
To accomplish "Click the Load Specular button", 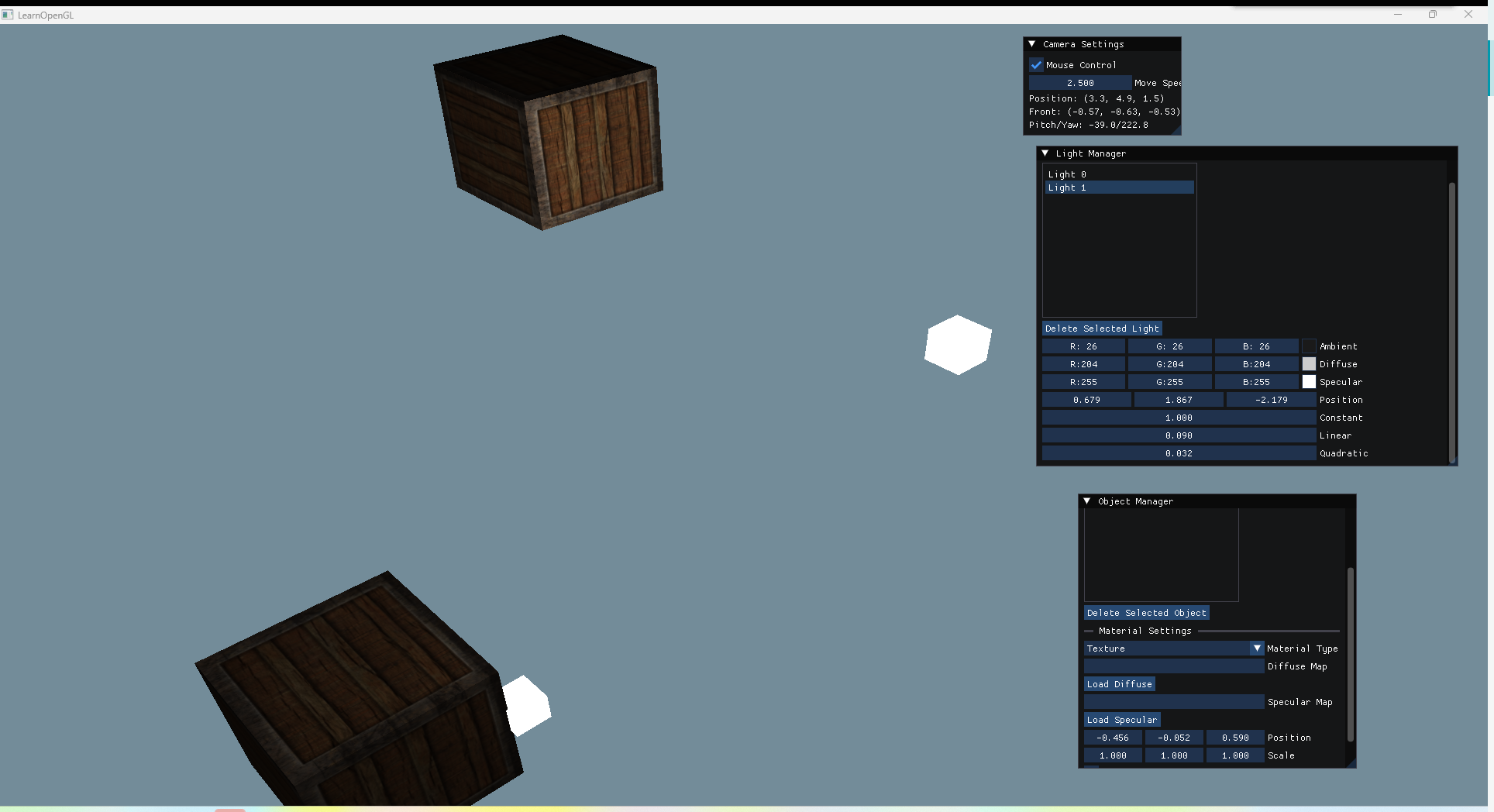I will tap(1121, 720).
